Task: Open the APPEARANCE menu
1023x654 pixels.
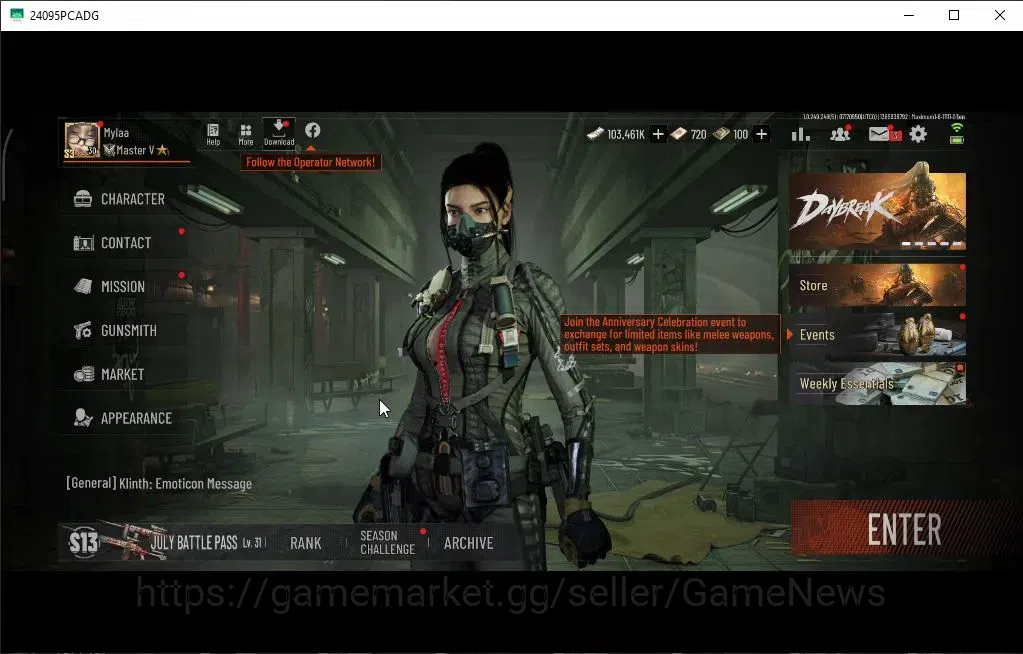Action: point(123,418)
